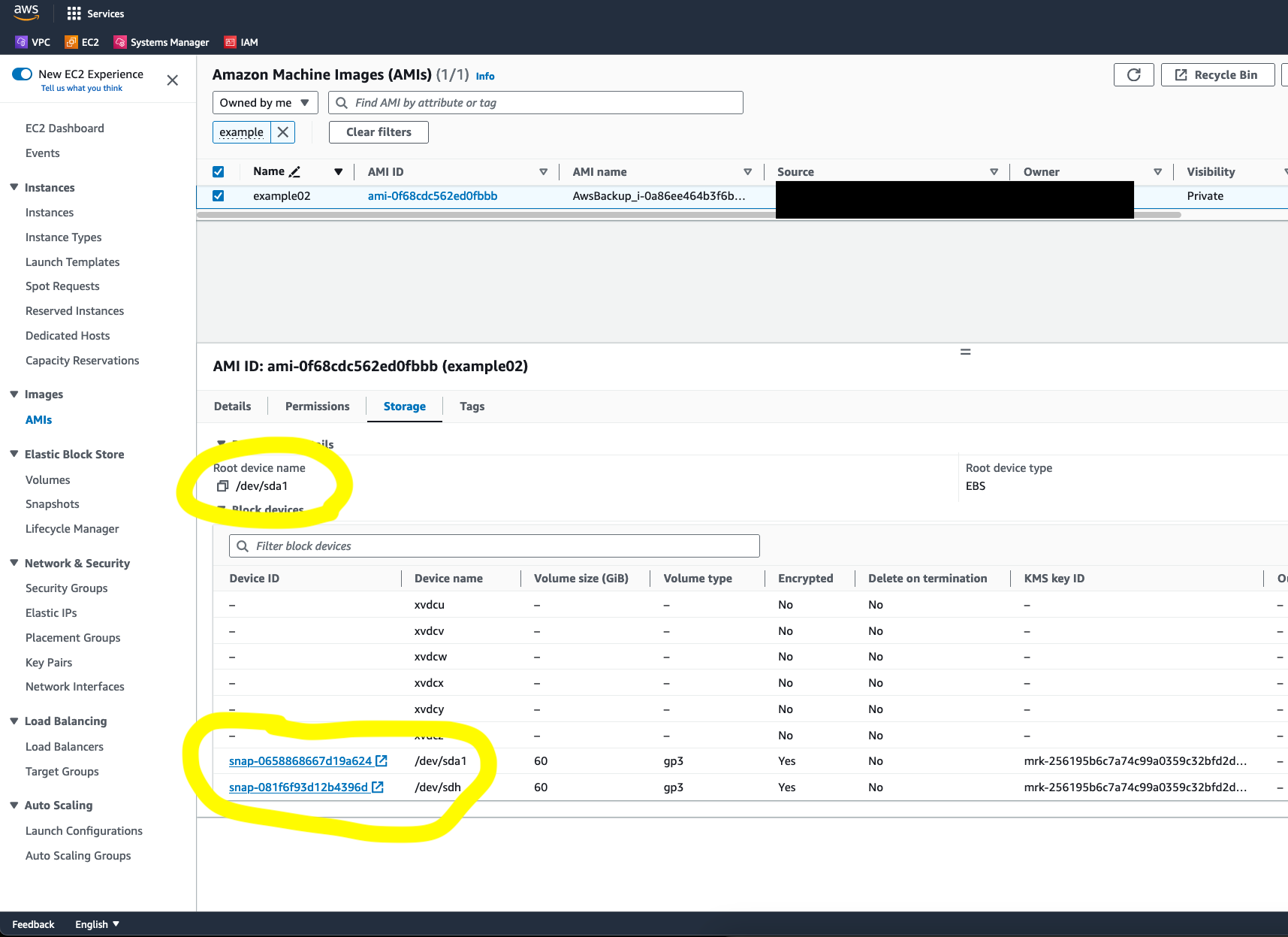
Task: Open the IAM service shortcut
Action: pos(241,42)
